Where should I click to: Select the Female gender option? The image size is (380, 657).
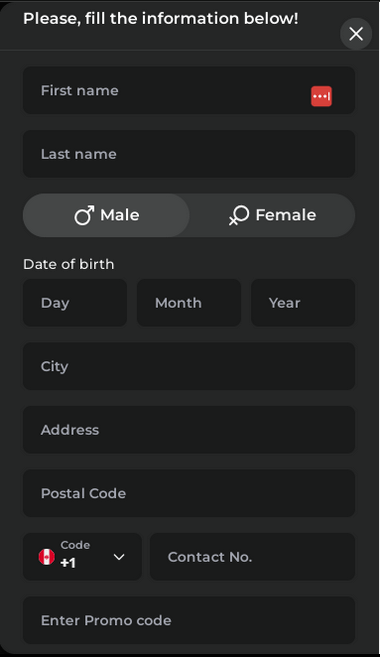coord(272,215)
